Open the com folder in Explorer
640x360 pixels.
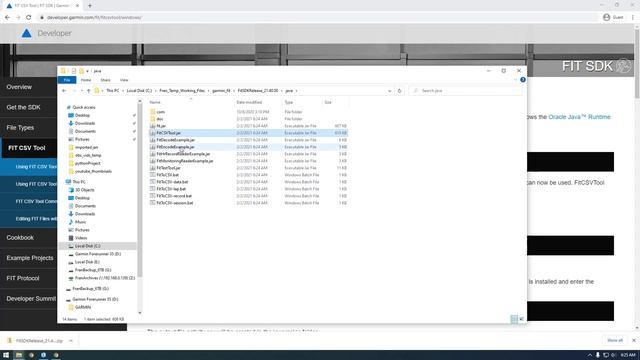tap(160, 112)
